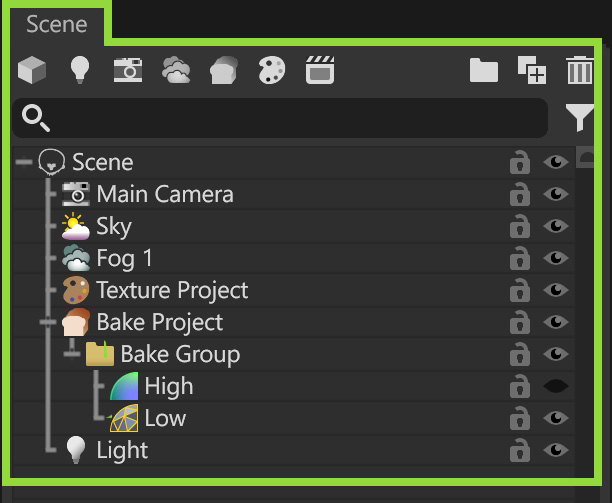Click the clapperboard turntable icon
Image resolution: width=612 pixels, height=503 pixels.
tap(319, 70)
